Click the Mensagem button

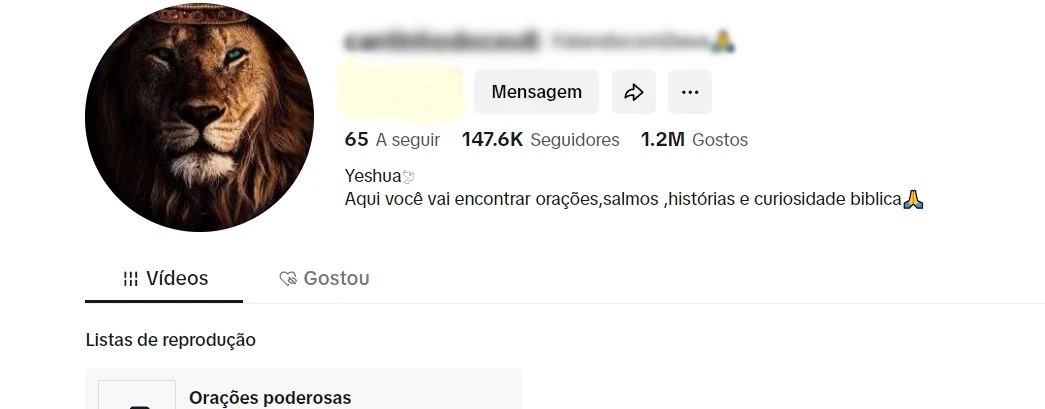[536, 92]
